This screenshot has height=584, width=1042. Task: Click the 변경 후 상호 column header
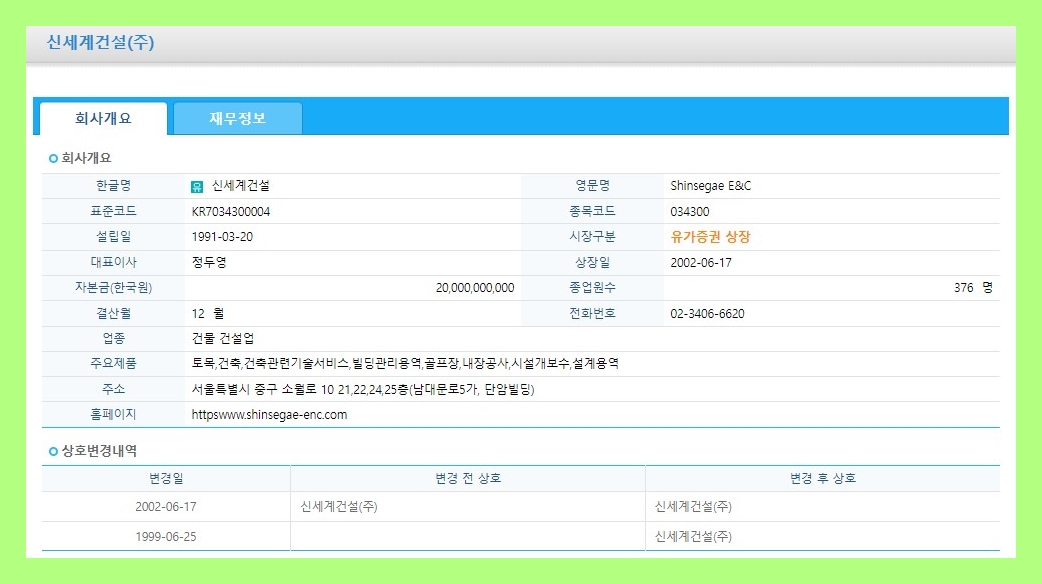click(823, 478)
